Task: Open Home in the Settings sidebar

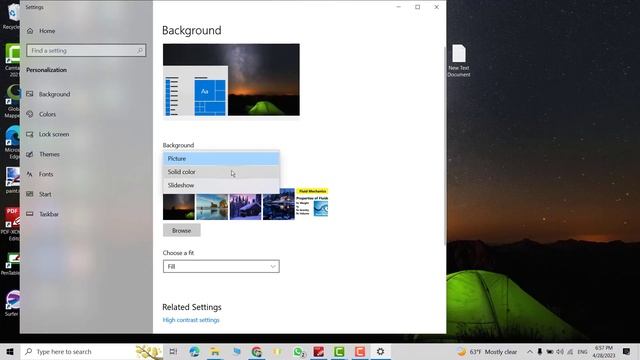Action: click(x=47, y=31)
